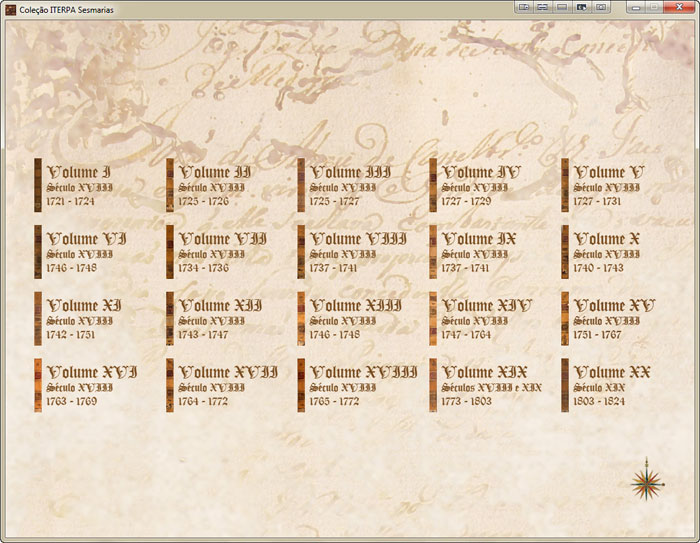Click the fifth title-bar toolbar button before minimize

(x=601, y=7)
